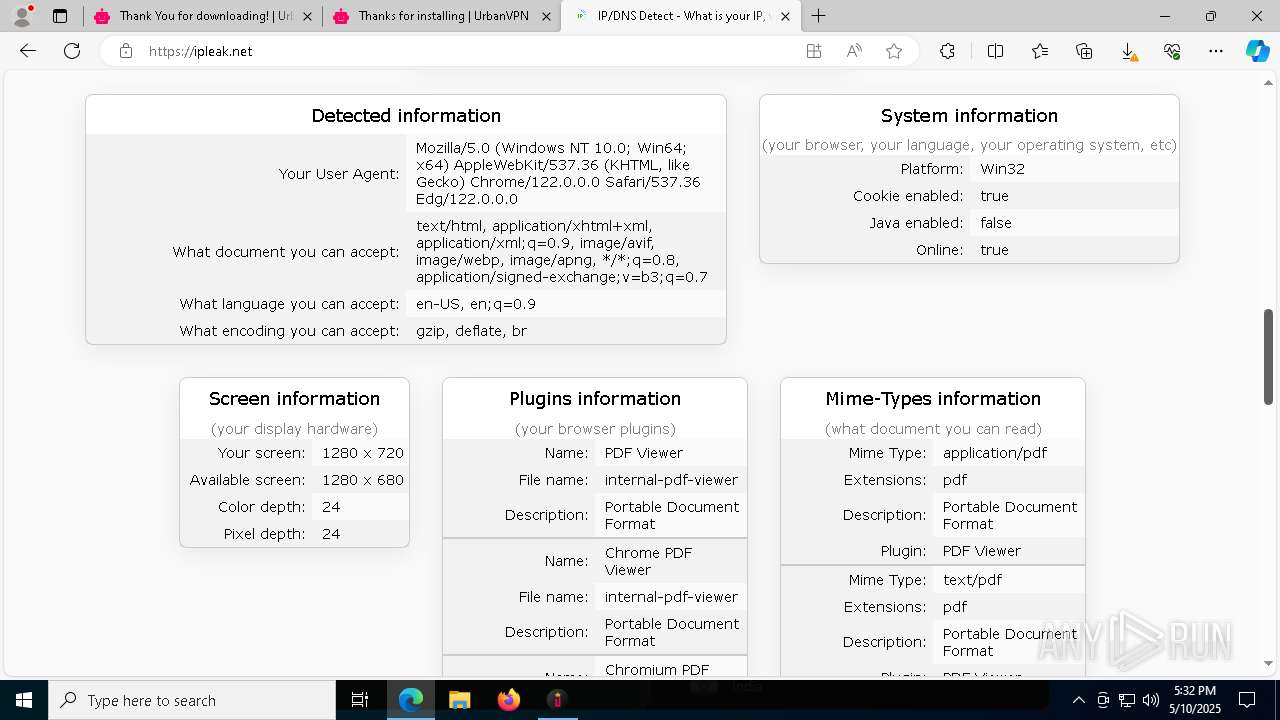This screenshot has width=1280, height=720.
Task: Show hidden system tray icons
Action: (x=1078, y=700)
